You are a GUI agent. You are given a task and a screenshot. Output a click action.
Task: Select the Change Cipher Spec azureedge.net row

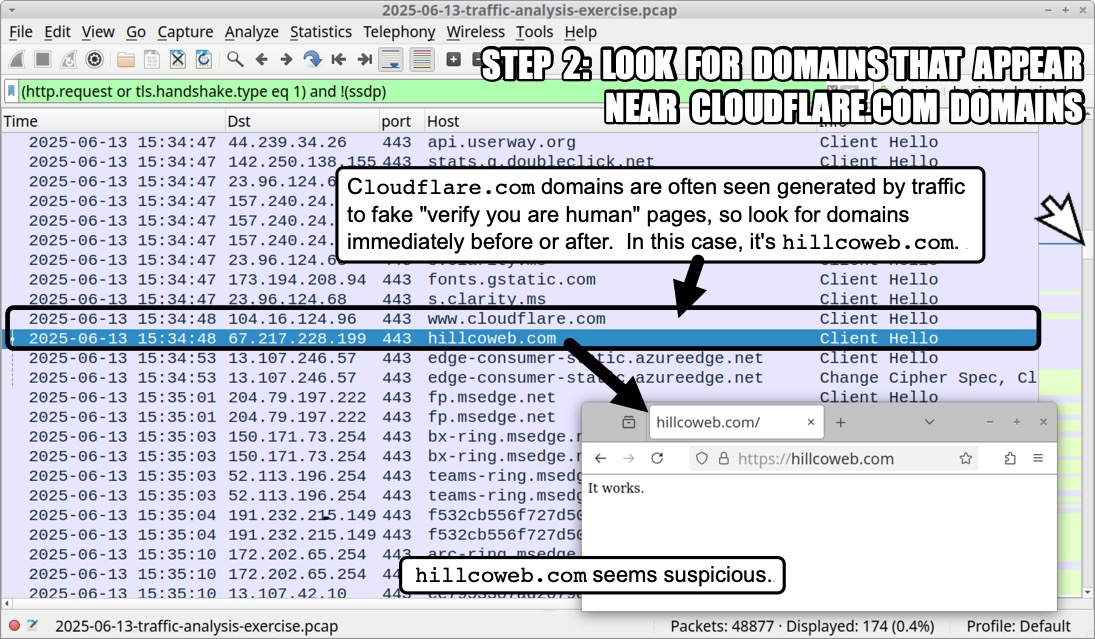(x=520, y=378)
